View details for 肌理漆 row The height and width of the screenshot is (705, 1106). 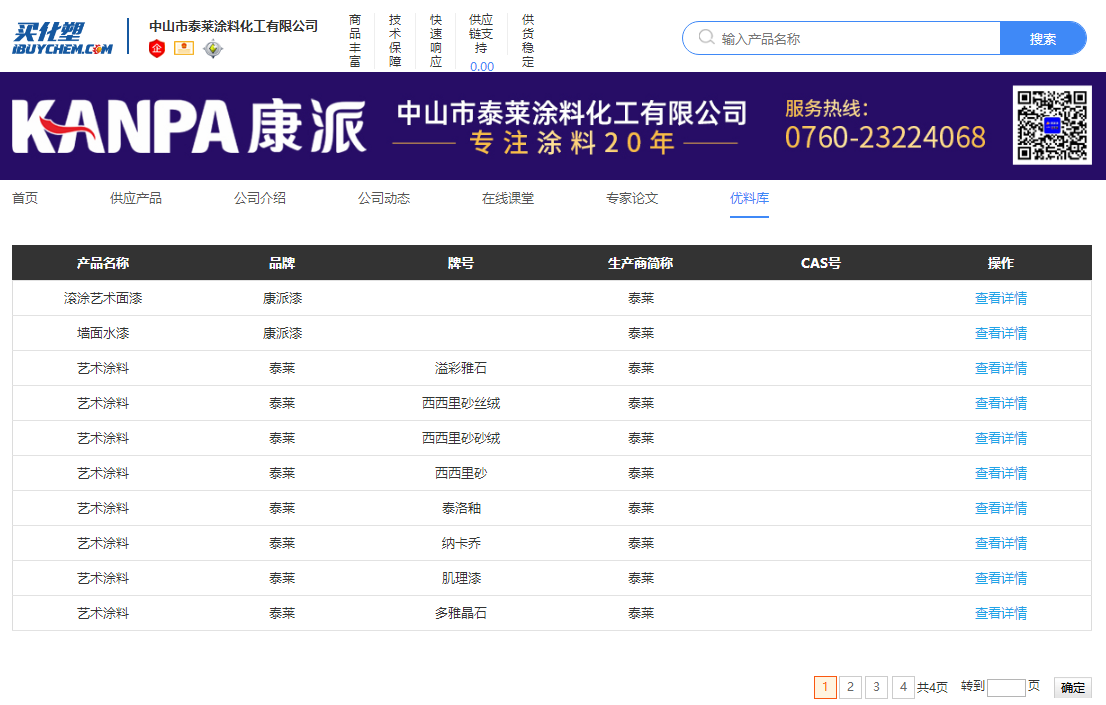1000,578
